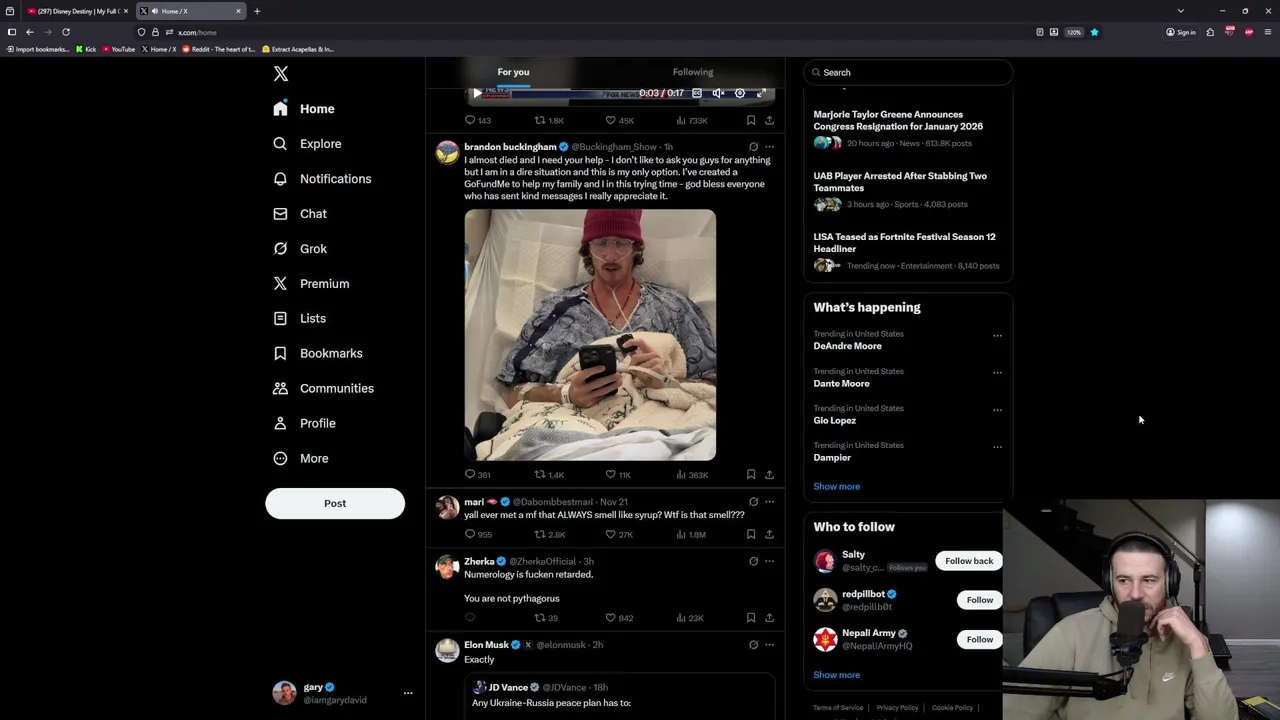Open Chat from the sidebar

pyautogui.click(x=300, y=214)
